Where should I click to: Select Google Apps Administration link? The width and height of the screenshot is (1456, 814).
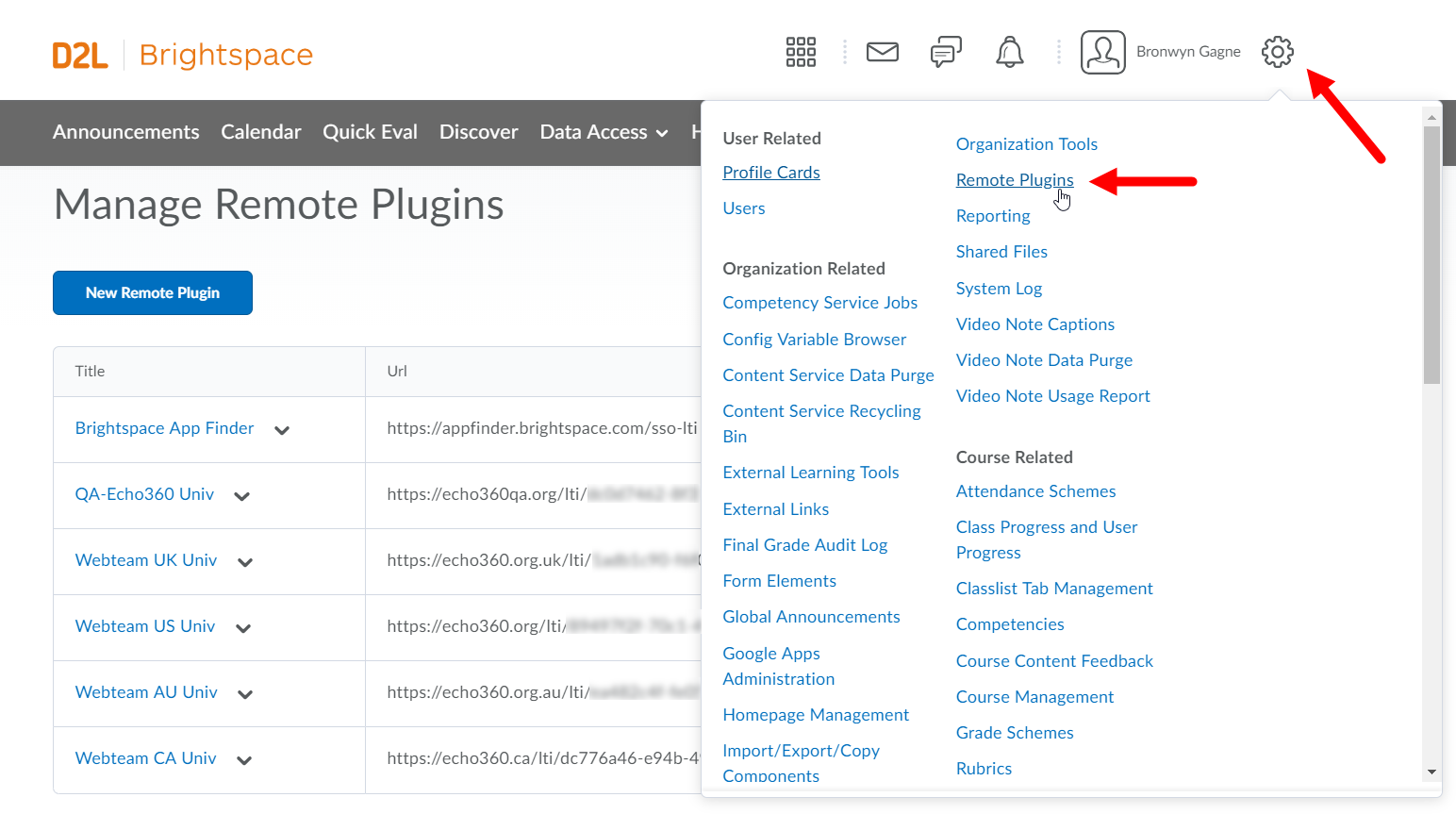pyautogui.click(x=779, y=666)
